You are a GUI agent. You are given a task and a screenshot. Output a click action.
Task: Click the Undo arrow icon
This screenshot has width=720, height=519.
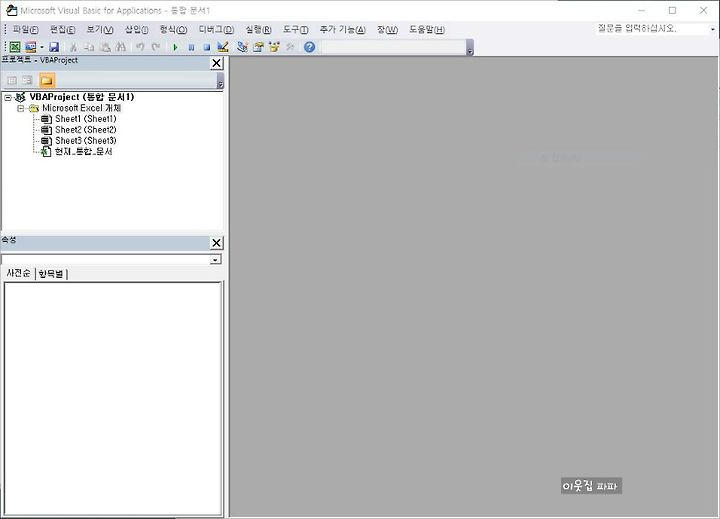[x=140, y=47]
